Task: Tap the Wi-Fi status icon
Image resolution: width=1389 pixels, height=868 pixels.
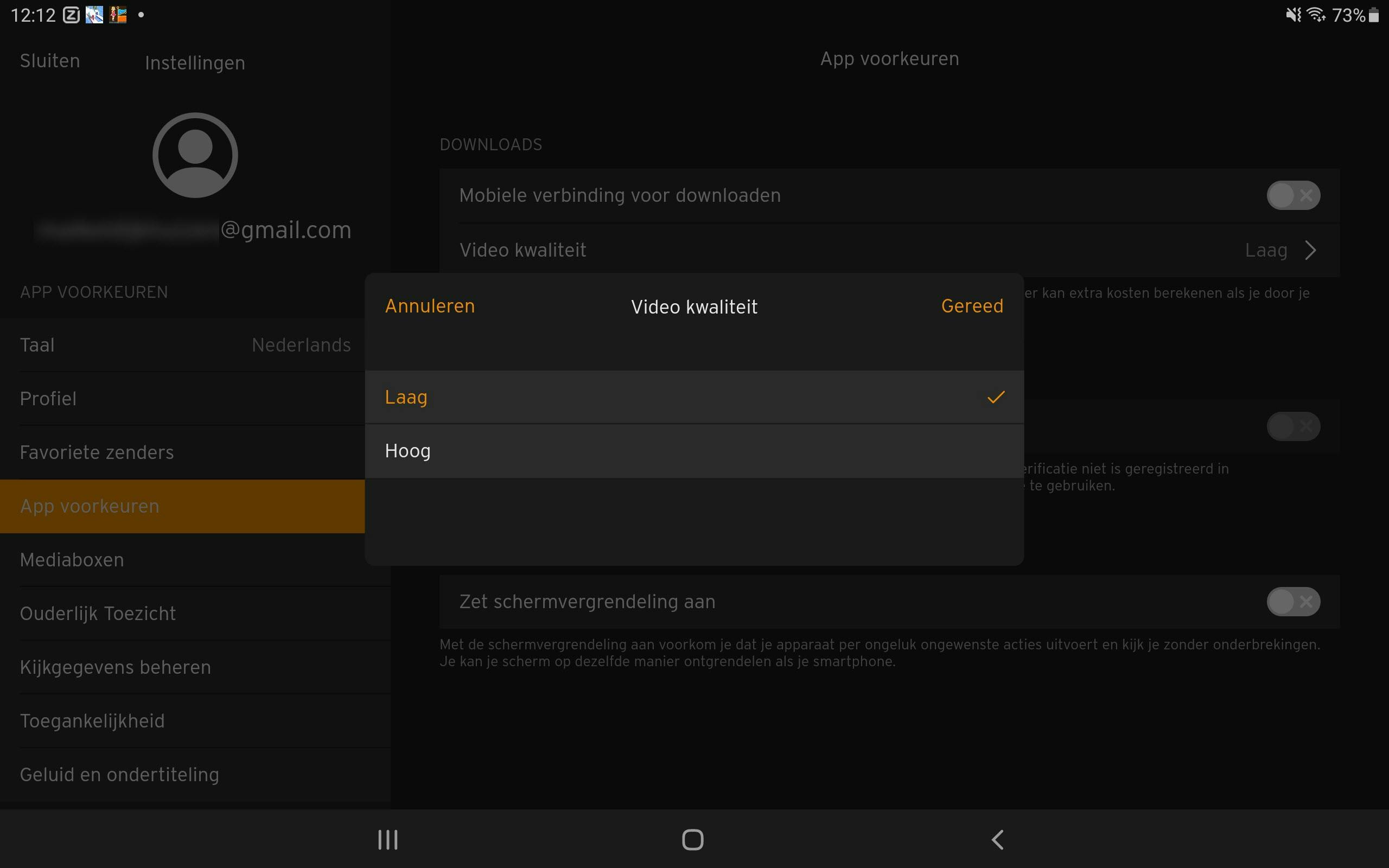Action: coord(1316,15)
